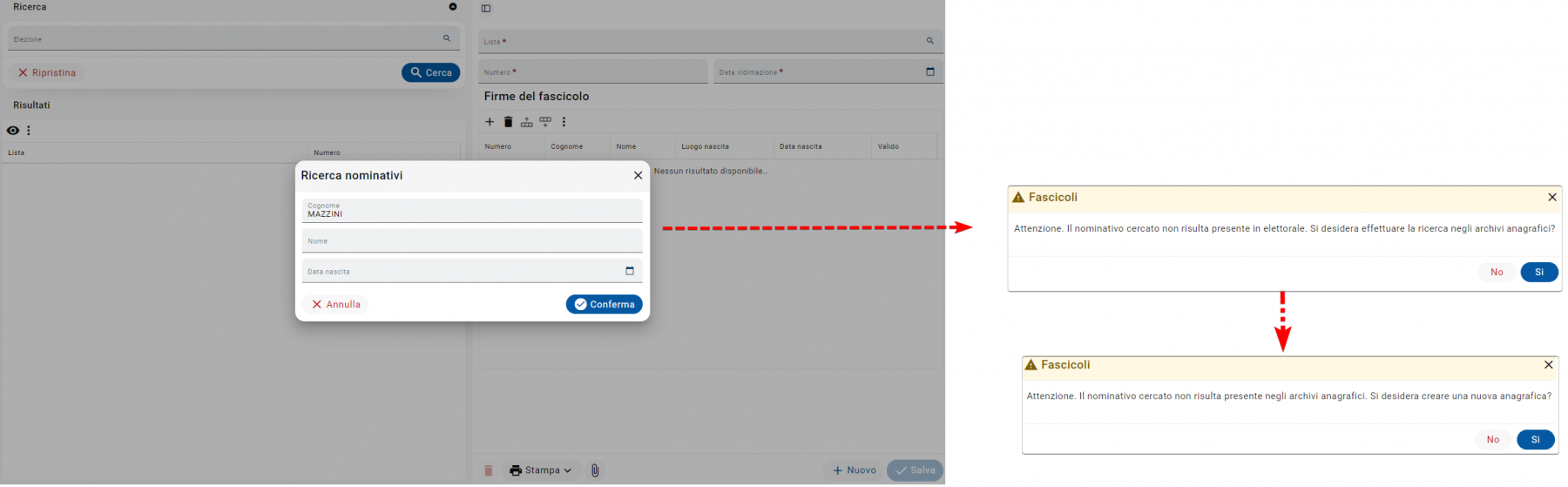Image resolution: width=1568 pixels, height=487 pixels.
Task: Toggle the eye visibility icon in Risultati
Action: pyautogui.click(x=13, y=131)
